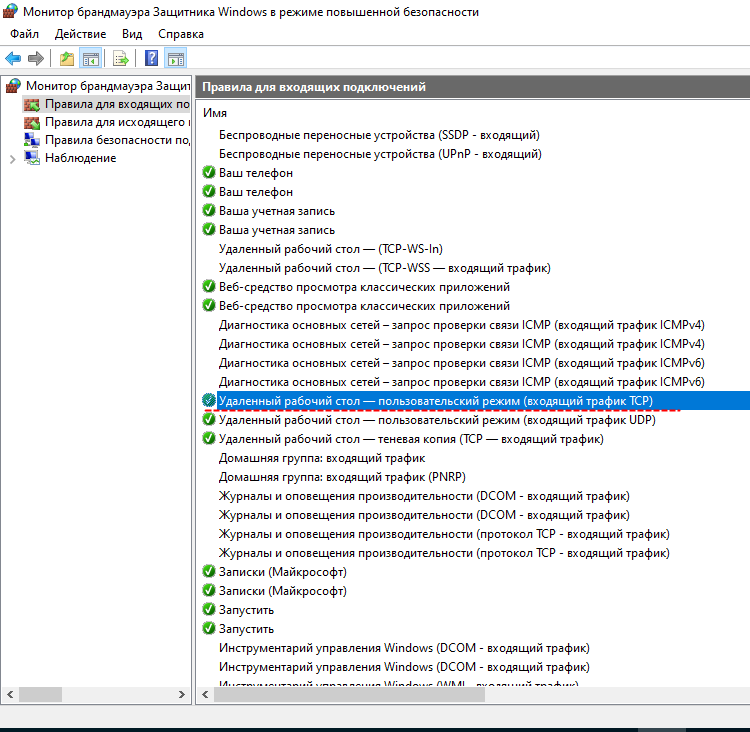Select the UPnP - входящий wireless devices rule

point(380,154)
